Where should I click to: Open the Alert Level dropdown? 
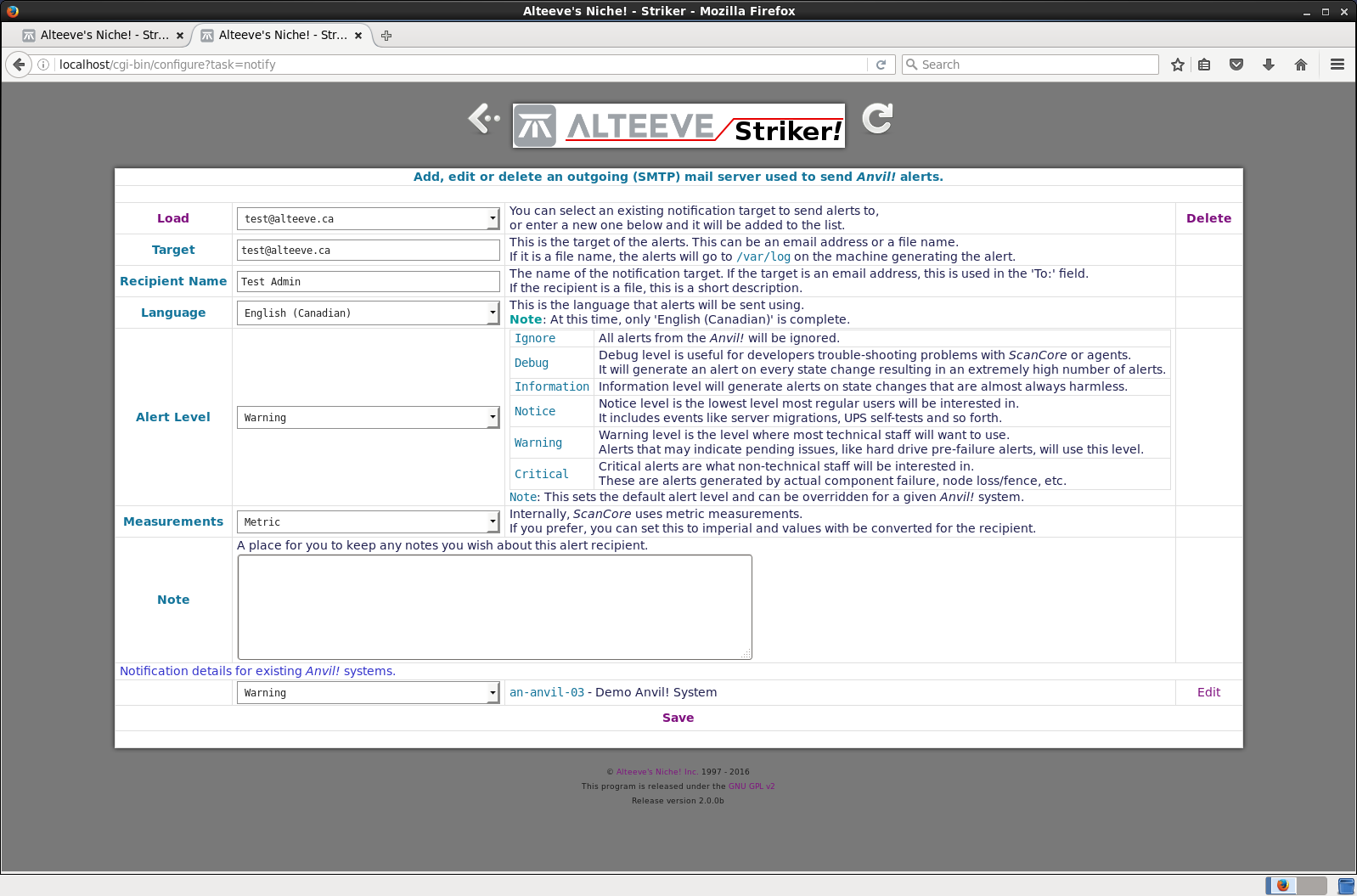coord(368,417)
